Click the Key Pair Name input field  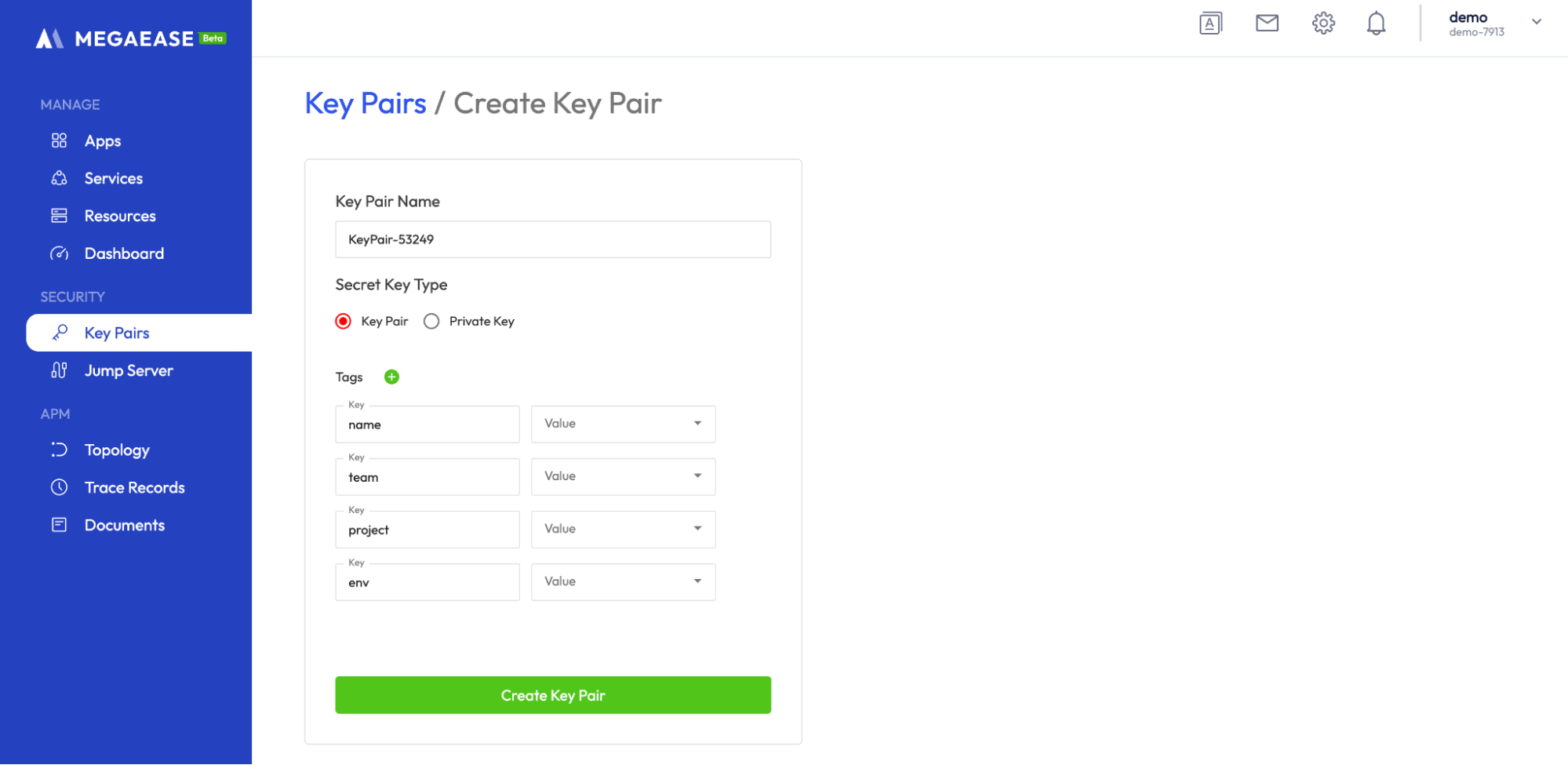(552, 239)
